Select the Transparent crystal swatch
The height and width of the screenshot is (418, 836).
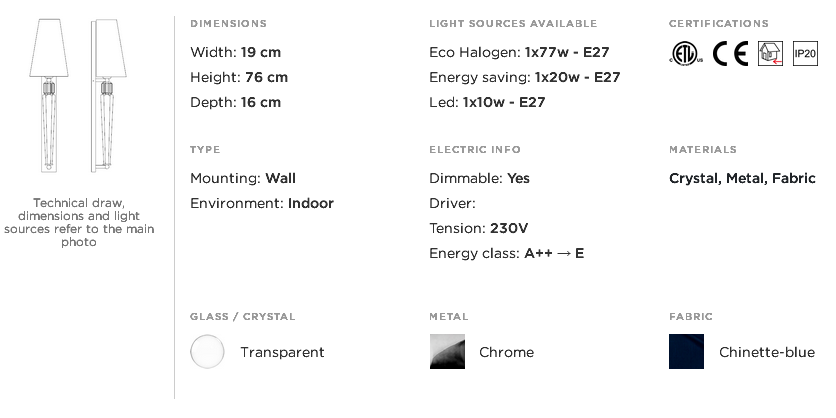pyautogui.click(x=207, y=351)
